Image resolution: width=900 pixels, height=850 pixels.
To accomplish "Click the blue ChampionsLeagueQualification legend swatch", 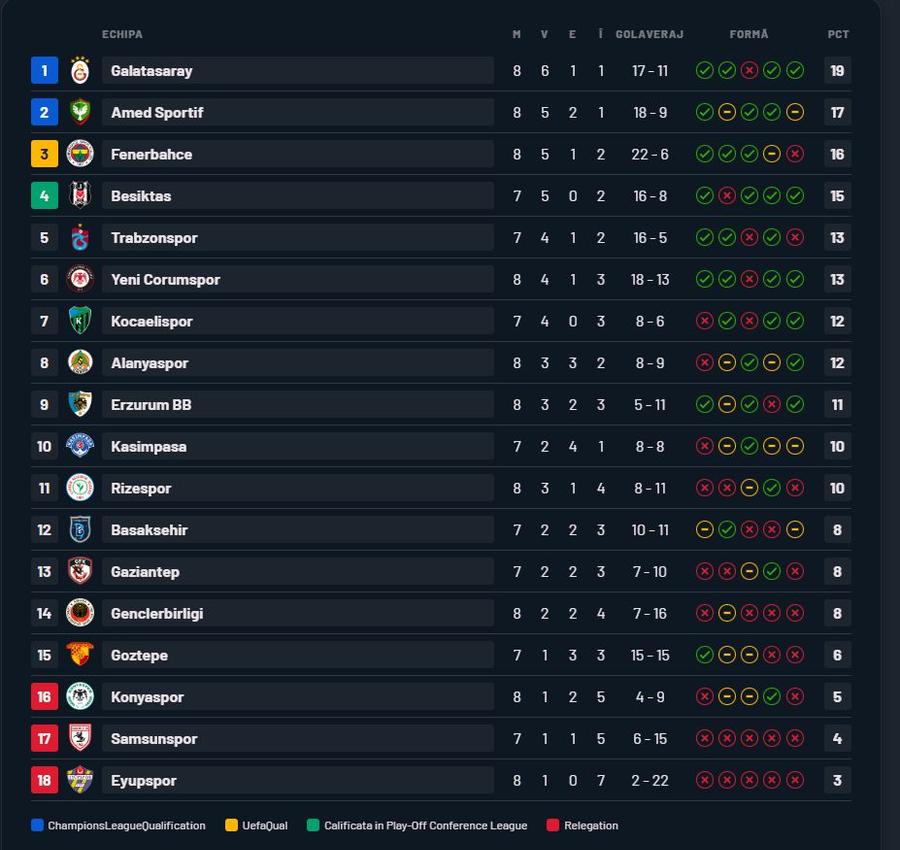I will [37, 825].
